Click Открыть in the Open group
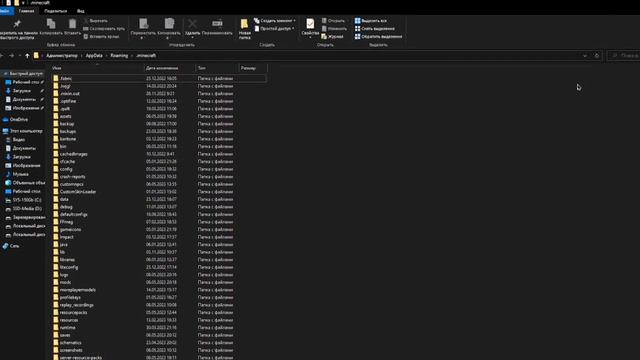Viewport: 640px width, 360px height. click(333, 20)
